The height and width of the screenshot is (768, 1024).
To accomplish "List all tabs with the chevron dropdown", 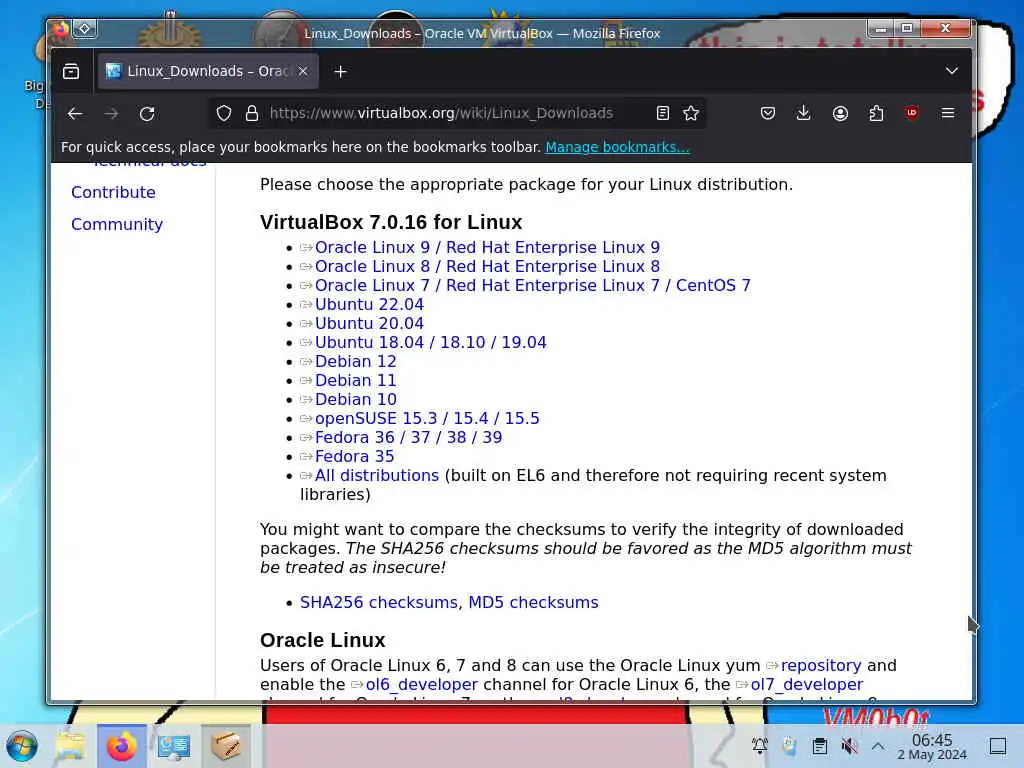I will tap(952, 71).
